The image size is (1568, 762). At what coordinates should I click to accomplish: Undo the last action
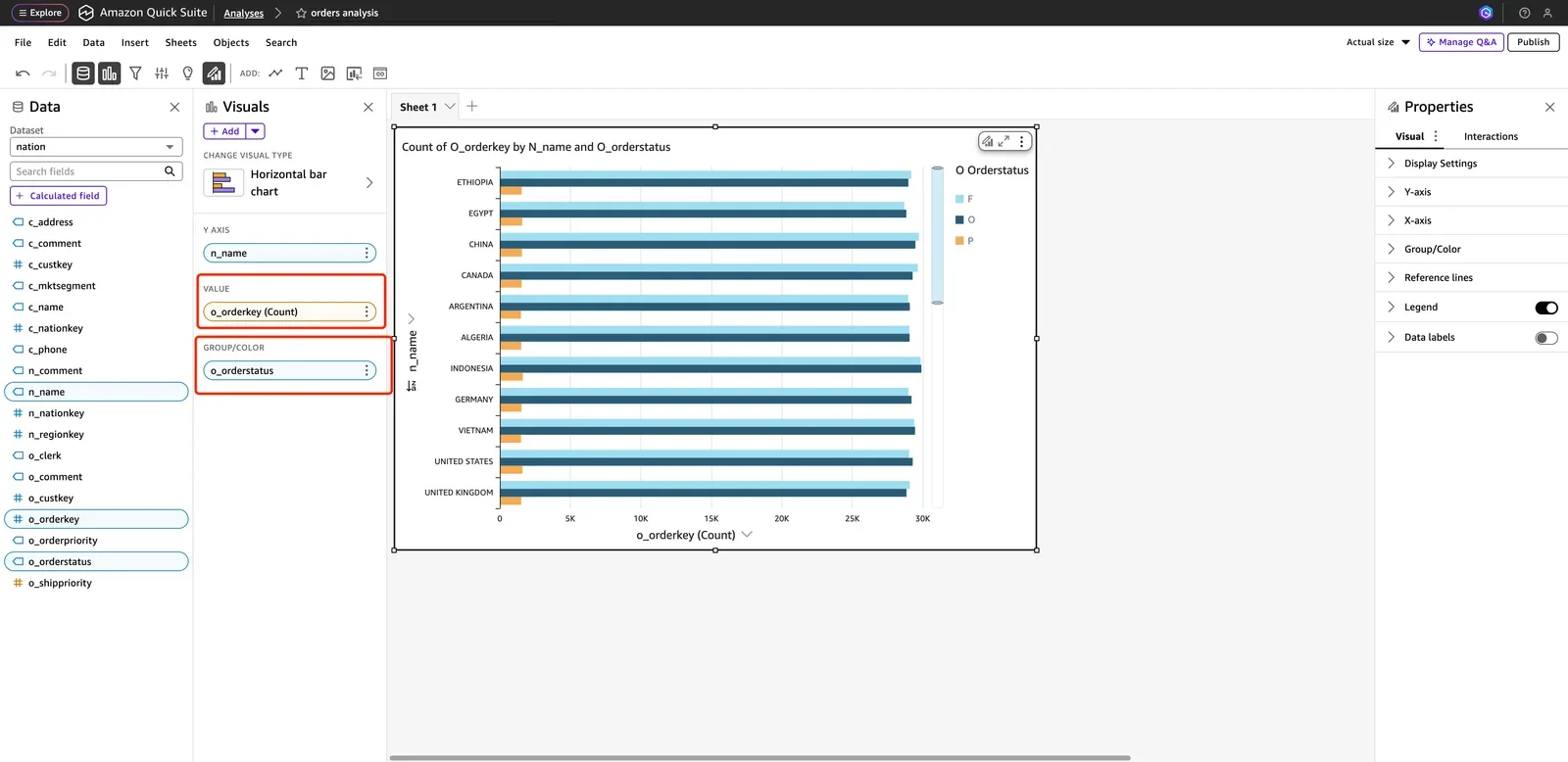click(x=23, y=73)
